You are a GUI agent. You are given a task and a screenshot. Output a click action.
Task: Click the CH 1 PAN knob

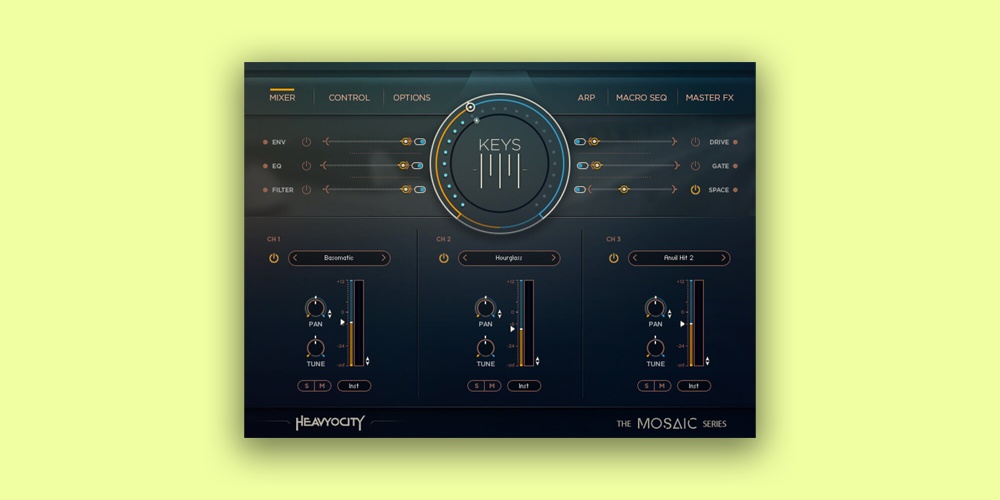(x=316, y=308)
